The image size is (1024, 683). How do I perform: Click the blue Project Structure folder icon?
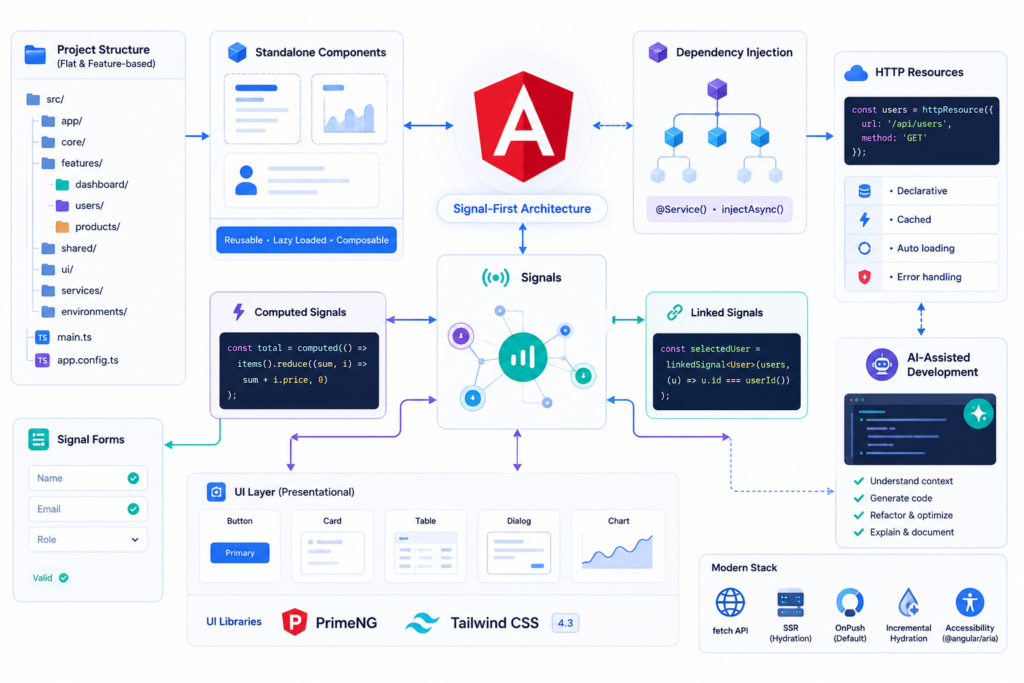point(35,55)
